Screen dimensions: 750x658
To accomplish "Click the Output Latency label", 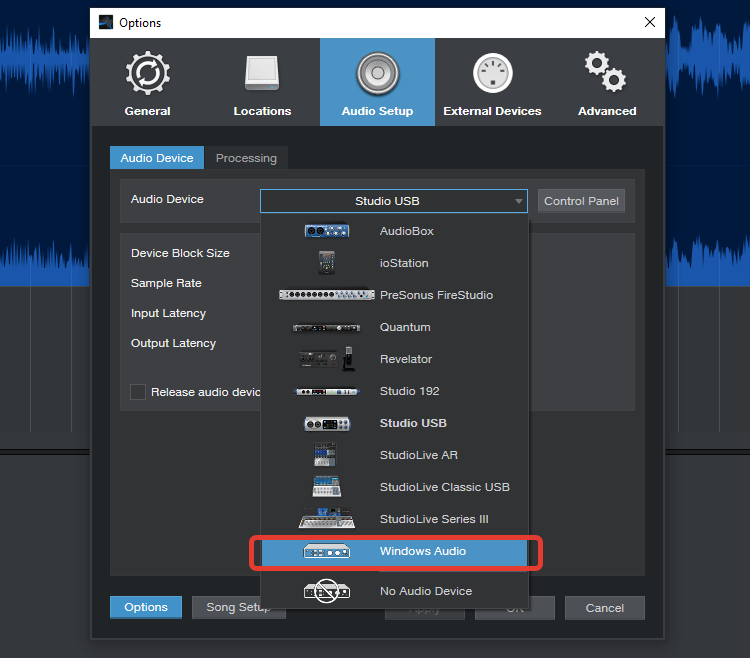I will pos(173,343).
